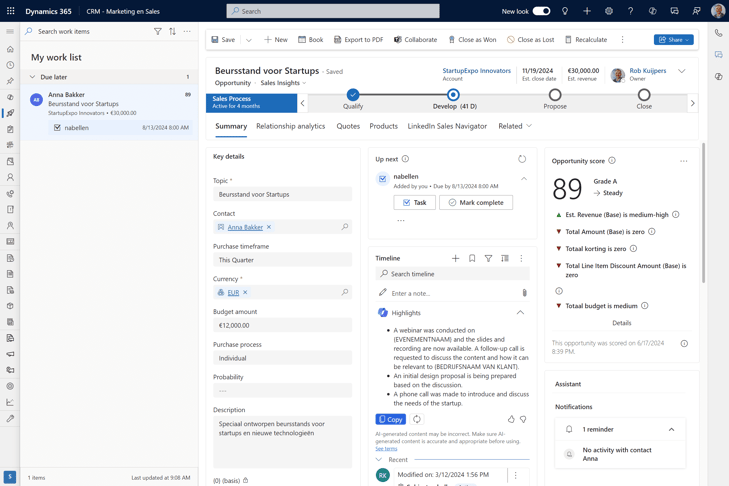Collapse the Highlights section
This screenshot has height=486, width=729.
point(520,313)
